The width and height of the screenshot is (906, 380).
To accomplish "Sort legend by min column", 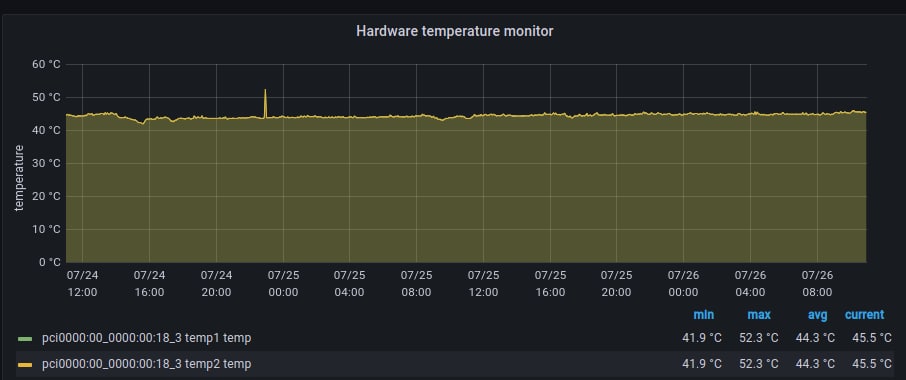I will 703,315.
